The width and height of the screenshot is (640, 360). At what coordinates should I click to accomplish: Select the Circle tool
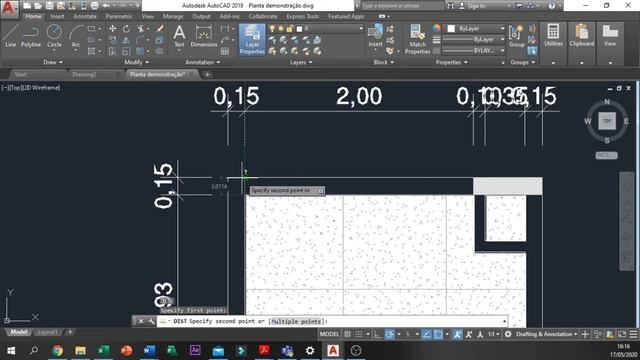(54, 36)
